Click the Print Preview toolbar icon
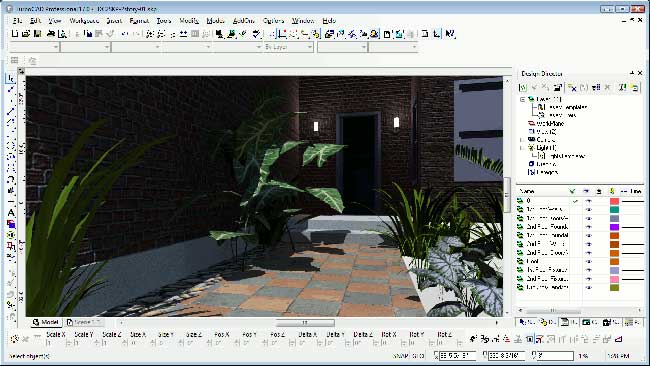This screenshot has height=366, width=650. tap(62, 34)
